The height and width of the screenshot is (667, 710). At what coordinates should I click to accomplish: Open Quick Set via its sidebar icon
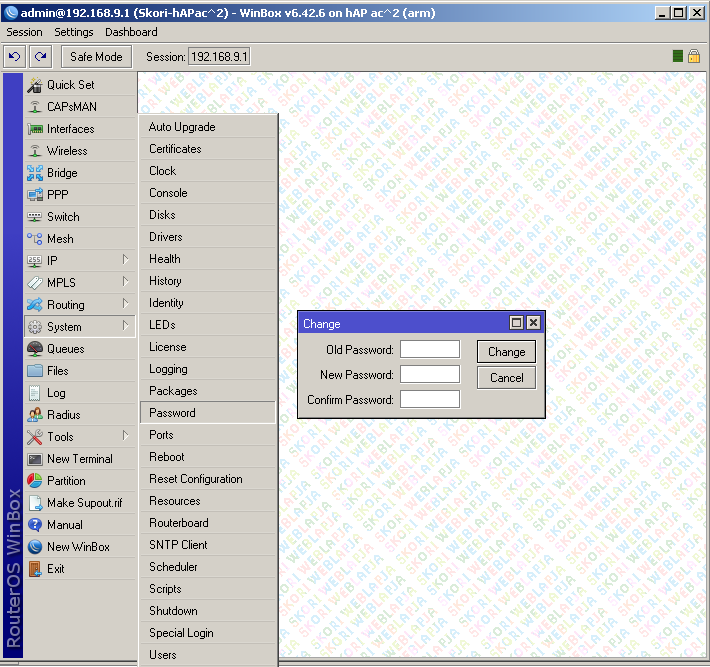(x=35, y=85)
